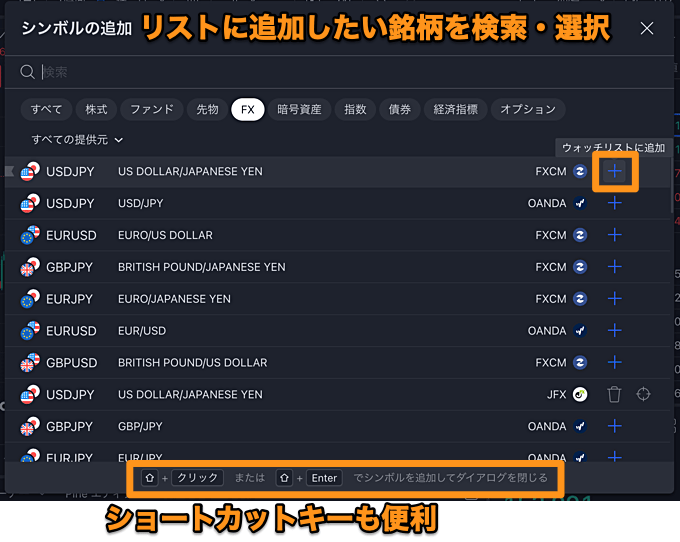Select 'US DOLLAR/JAPANESE YEN' FXCM row text
680x542 pixels.
pos(190,171)
